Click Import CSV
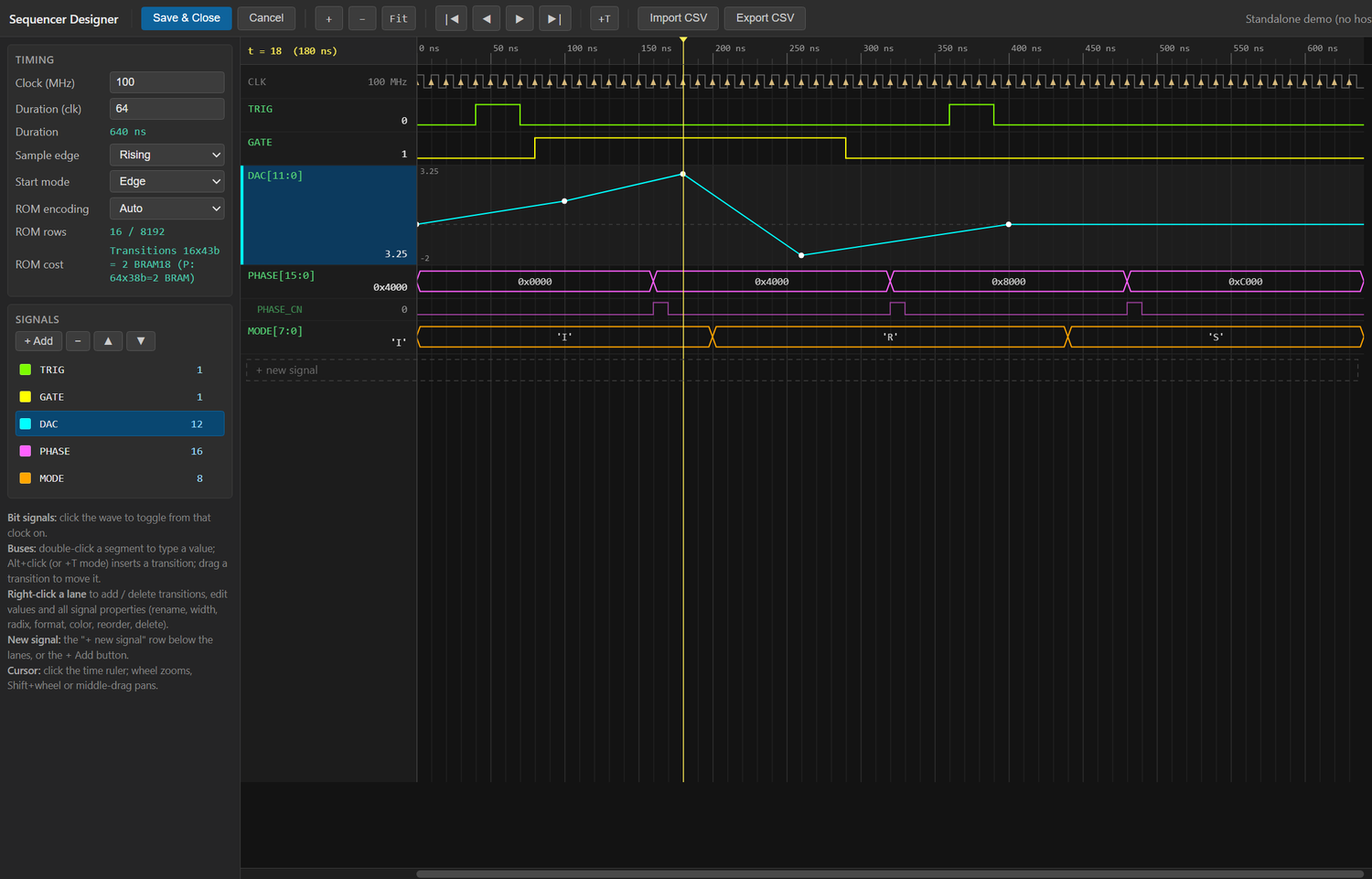Screen dimensions: 1372x879 [679, 18]
